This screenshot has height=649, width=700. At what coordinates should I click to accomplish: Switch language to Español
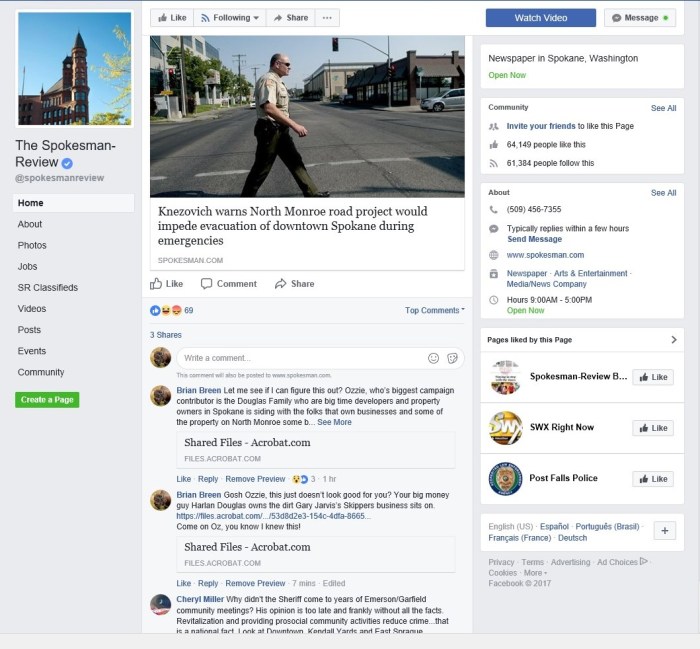click(x=554, y=526)
